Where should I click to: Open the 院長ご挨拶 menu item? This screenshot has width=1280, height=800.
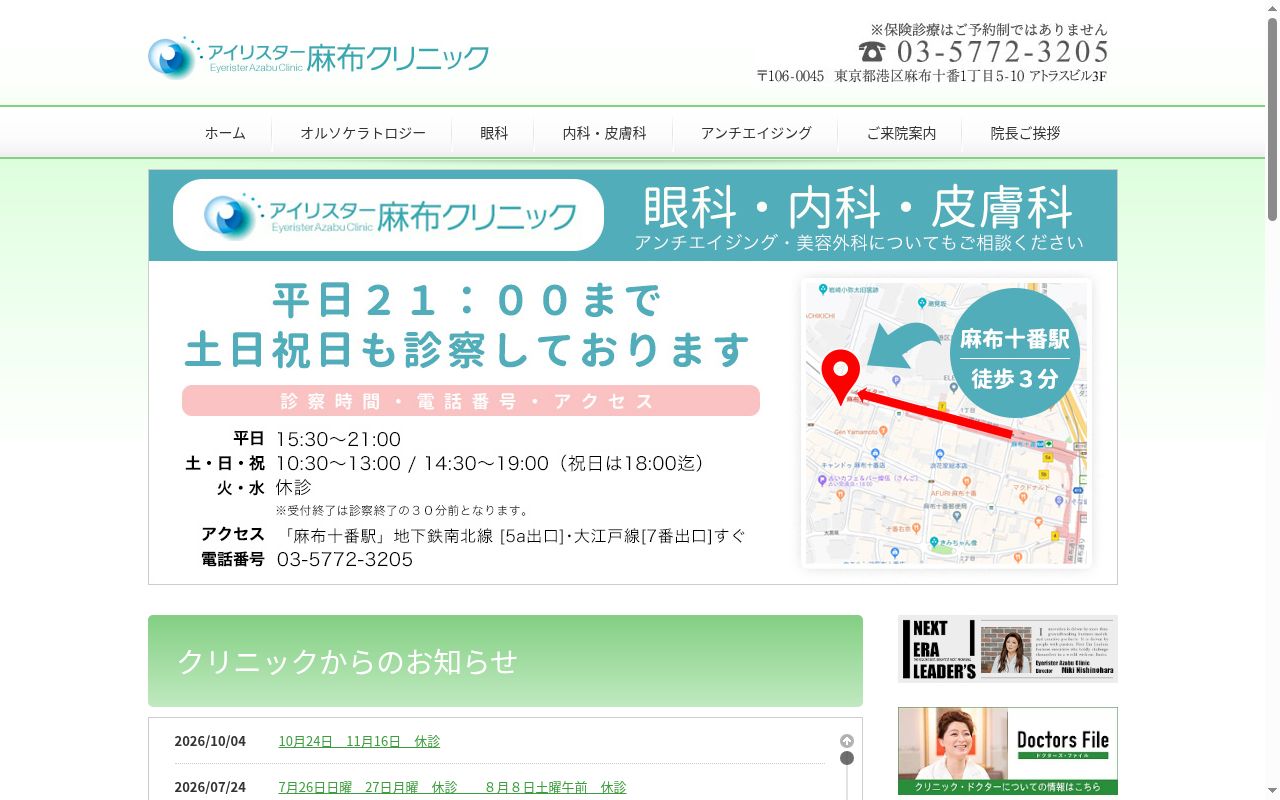pyautogui.click(x=1025, y=133)
